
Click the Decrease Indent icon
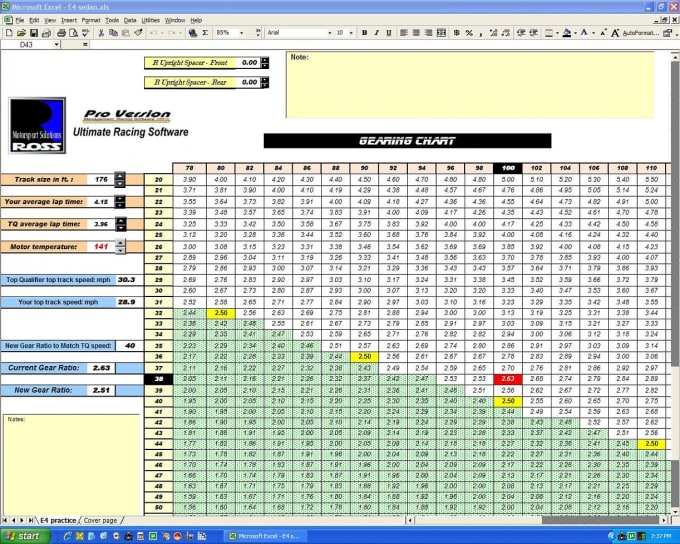pos(521,33)
